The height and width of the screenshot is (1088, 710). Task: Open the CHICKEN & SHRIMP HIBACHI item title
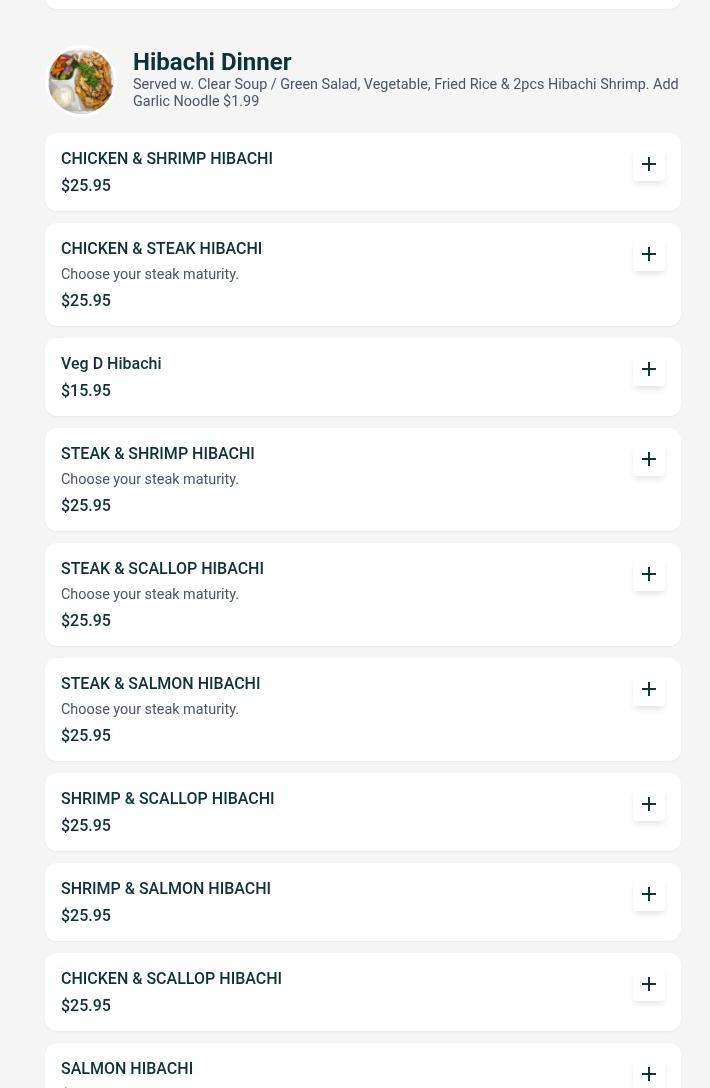click(167, 158)
